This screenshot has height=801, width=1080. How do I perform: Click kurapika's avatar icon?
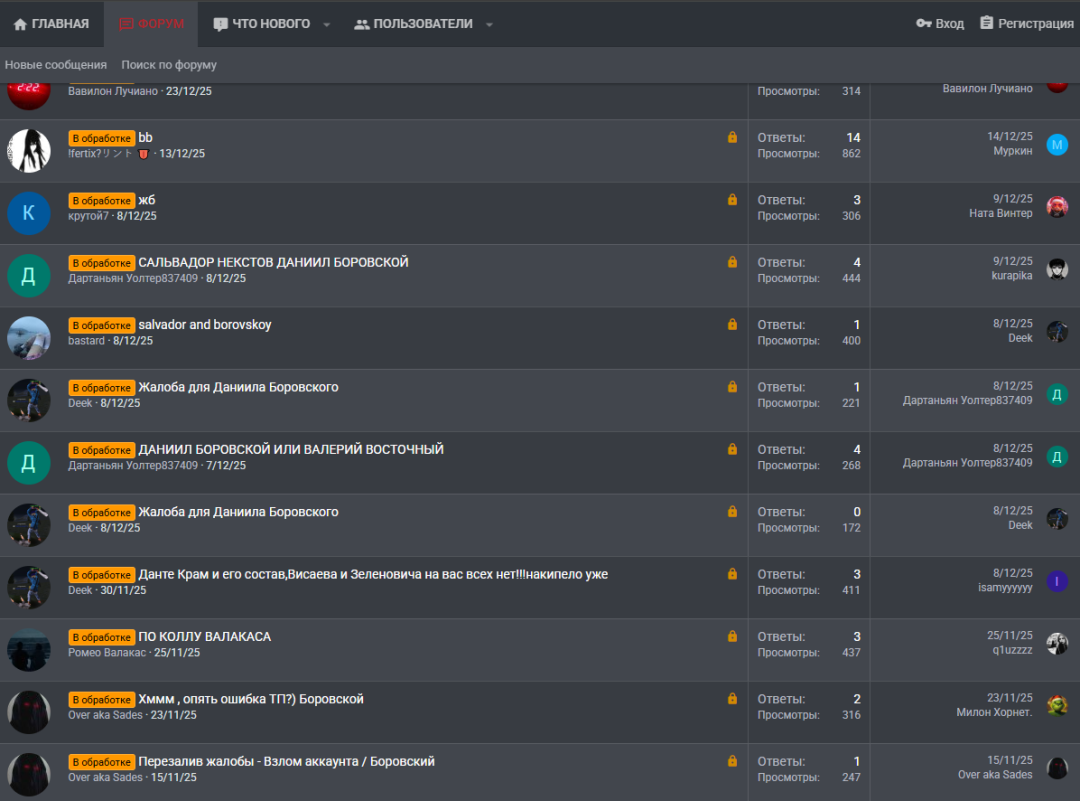pyautogui.click(x=1057, y=269)
